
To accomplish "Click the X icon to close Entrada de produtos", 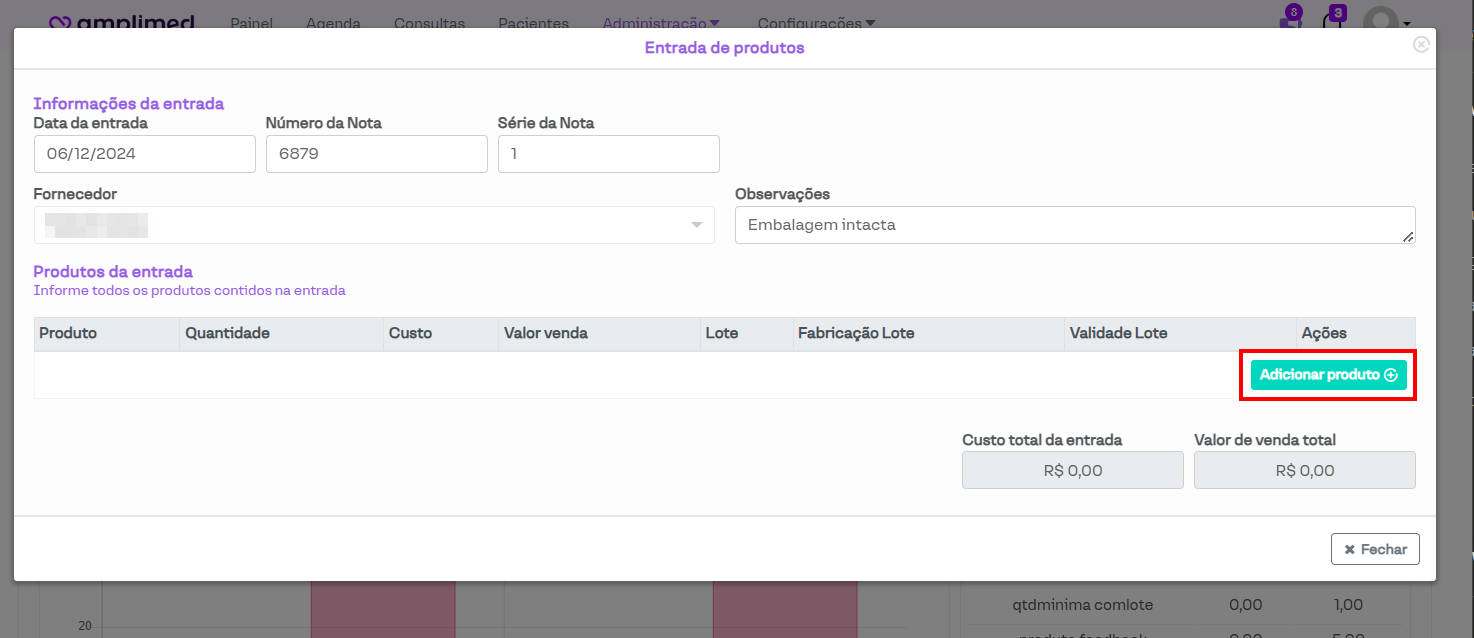I will click(1421, 44).
